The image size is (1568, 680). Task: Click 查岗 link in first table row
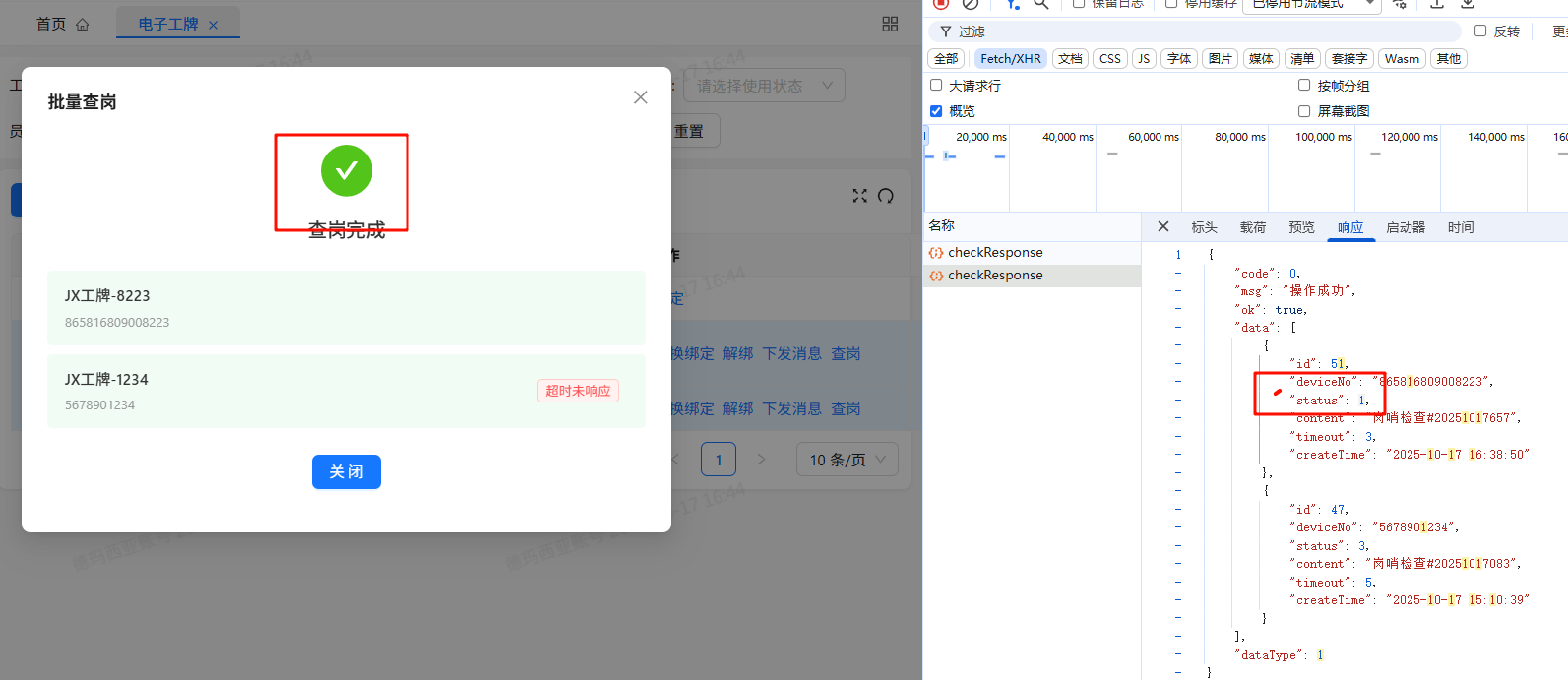tap(847, 354)
